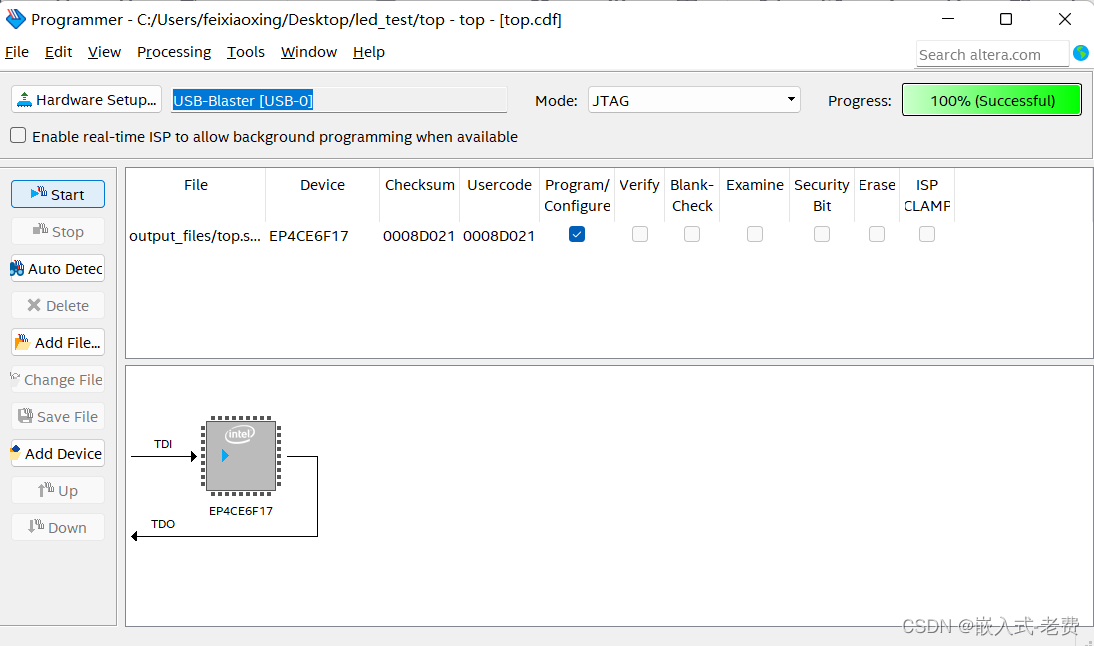Click the EP4CE6F17 label under the chip

point(241,511)
